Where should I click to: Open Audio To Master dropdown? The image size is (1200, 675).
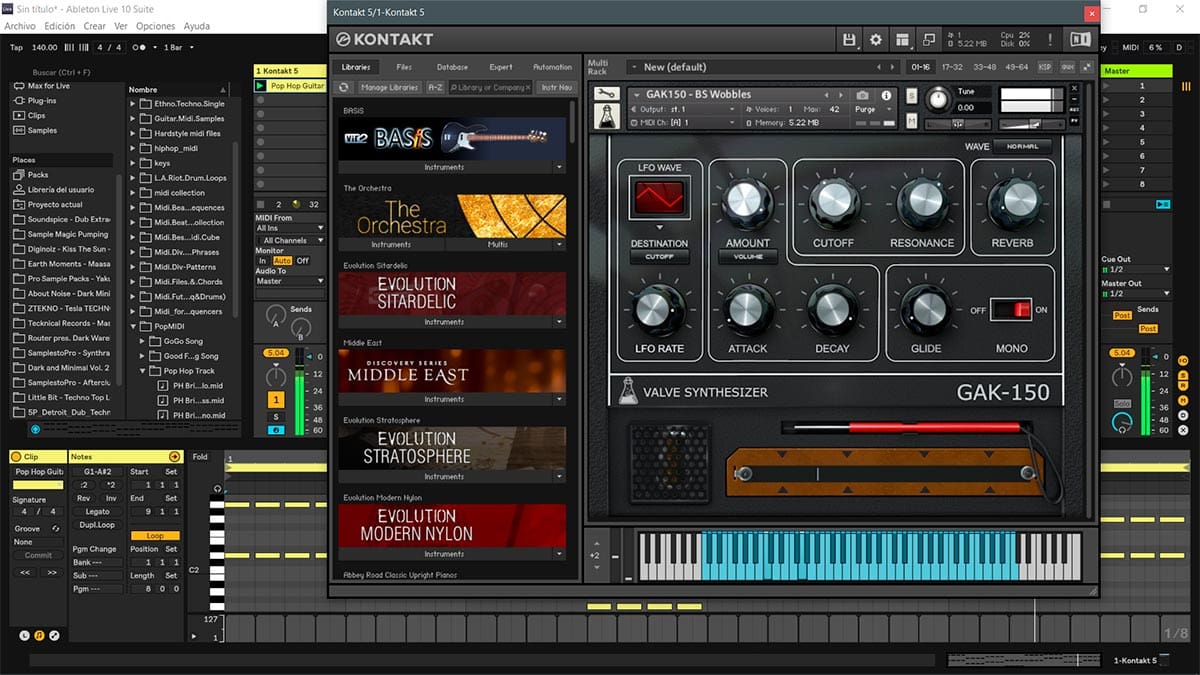(290, 281)
